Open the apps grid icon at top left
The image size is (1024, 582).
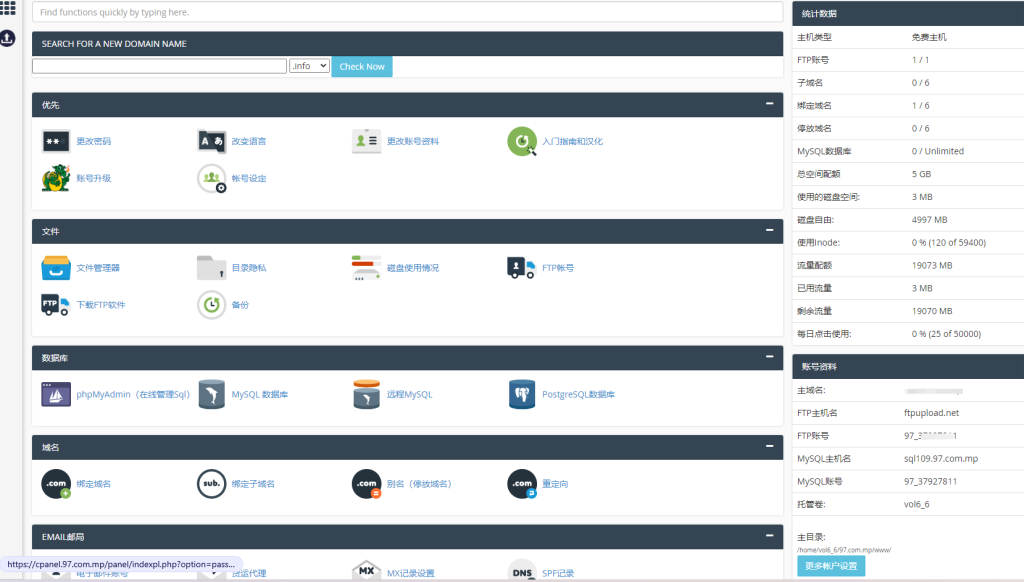coord(8,8)
